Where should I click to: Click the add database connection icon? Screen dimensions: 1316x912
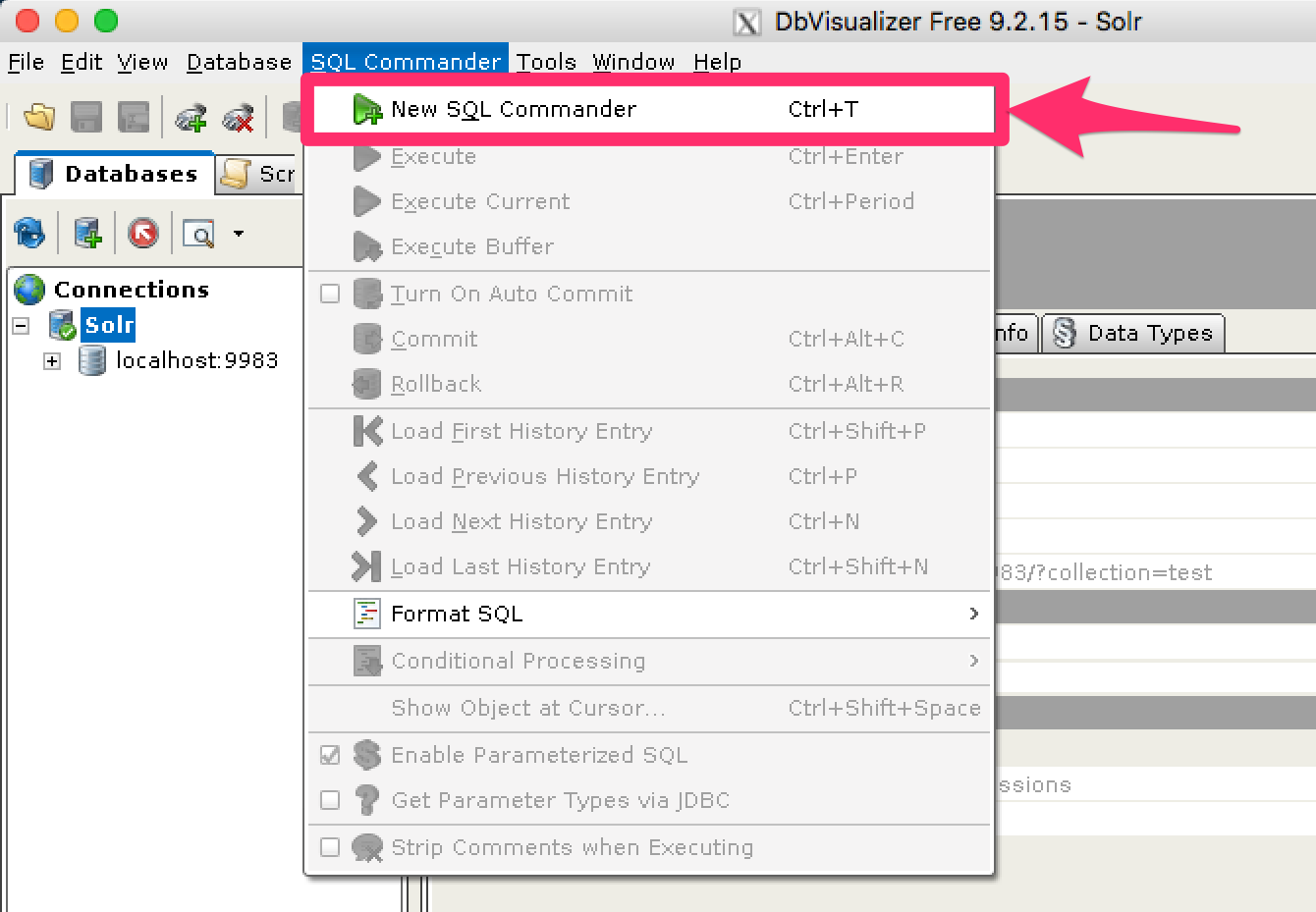87,234
